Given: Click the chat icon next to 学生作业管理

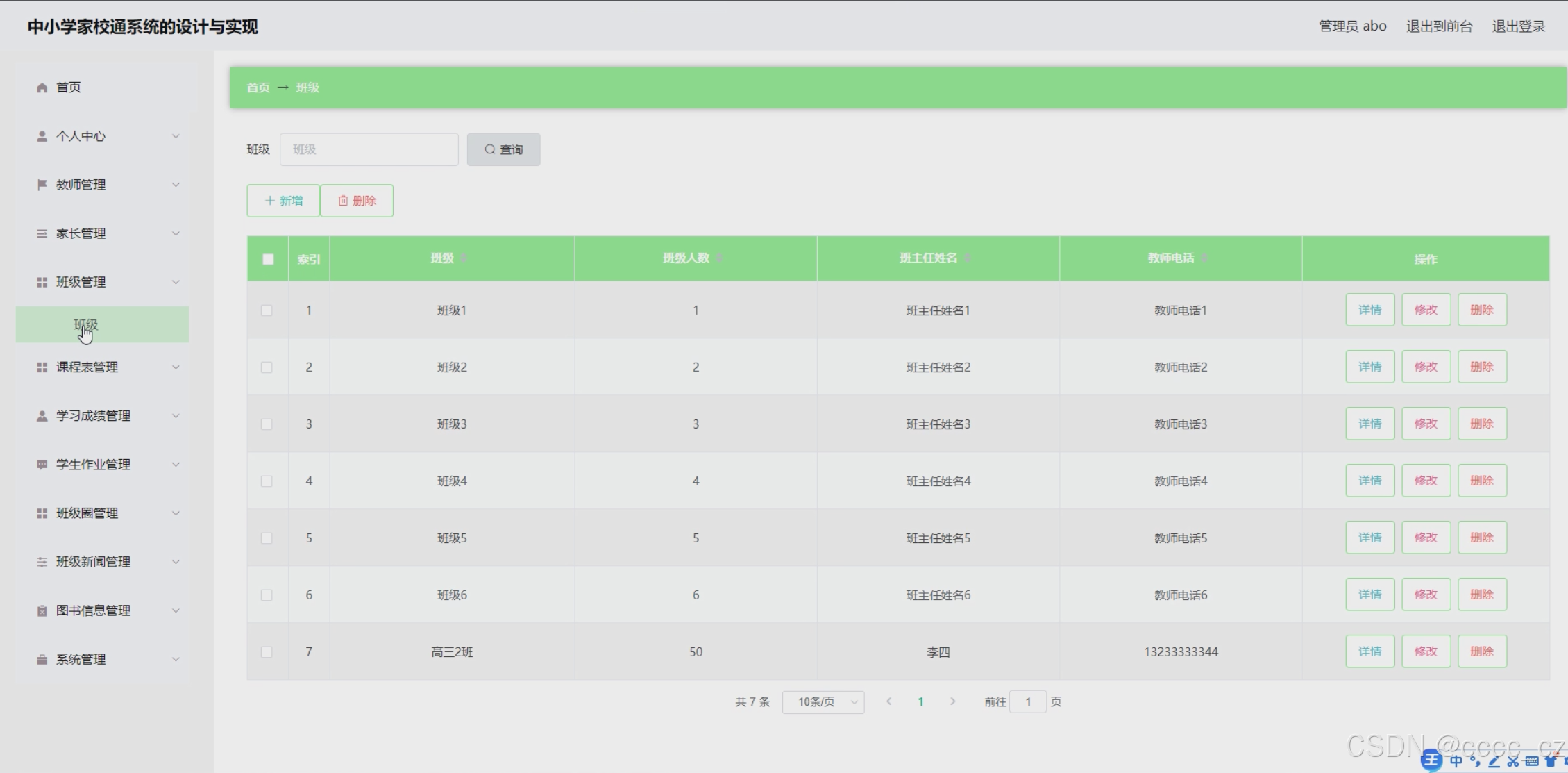Looking at the screenshot, I should (x=42, y=465).
